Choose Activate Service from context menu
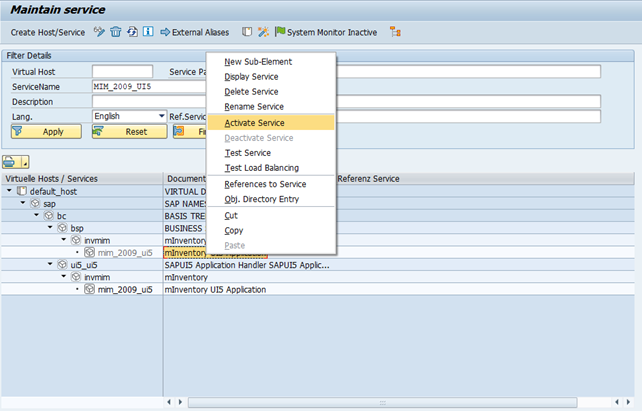Viewport: 642px width, 411px height. (x=256, y=122)
